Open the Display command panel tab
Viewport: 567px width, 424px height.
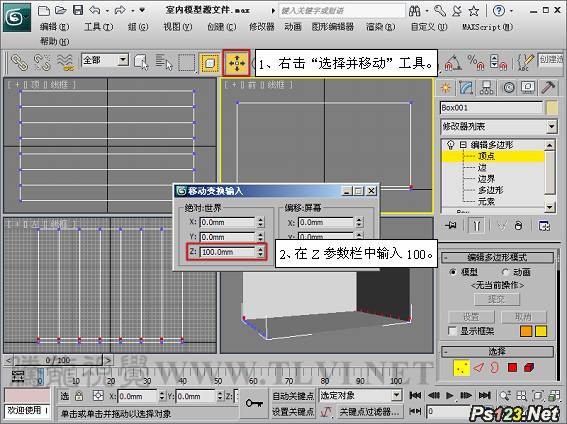pyautogui.click(x=528, y=88)
